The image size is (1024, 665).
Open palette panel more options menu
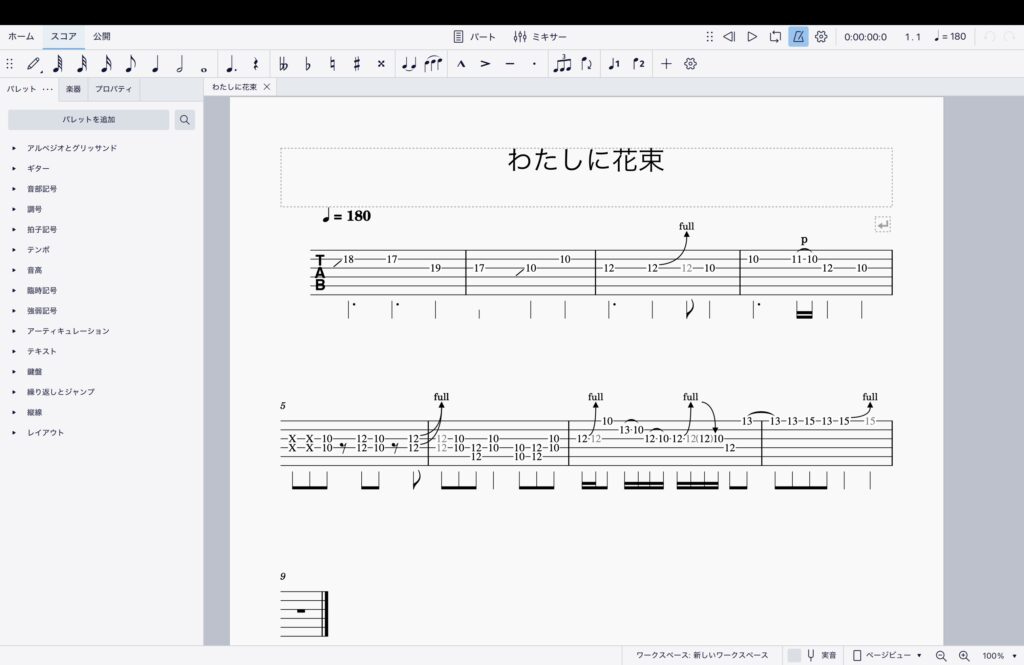(x=48, y=89)
